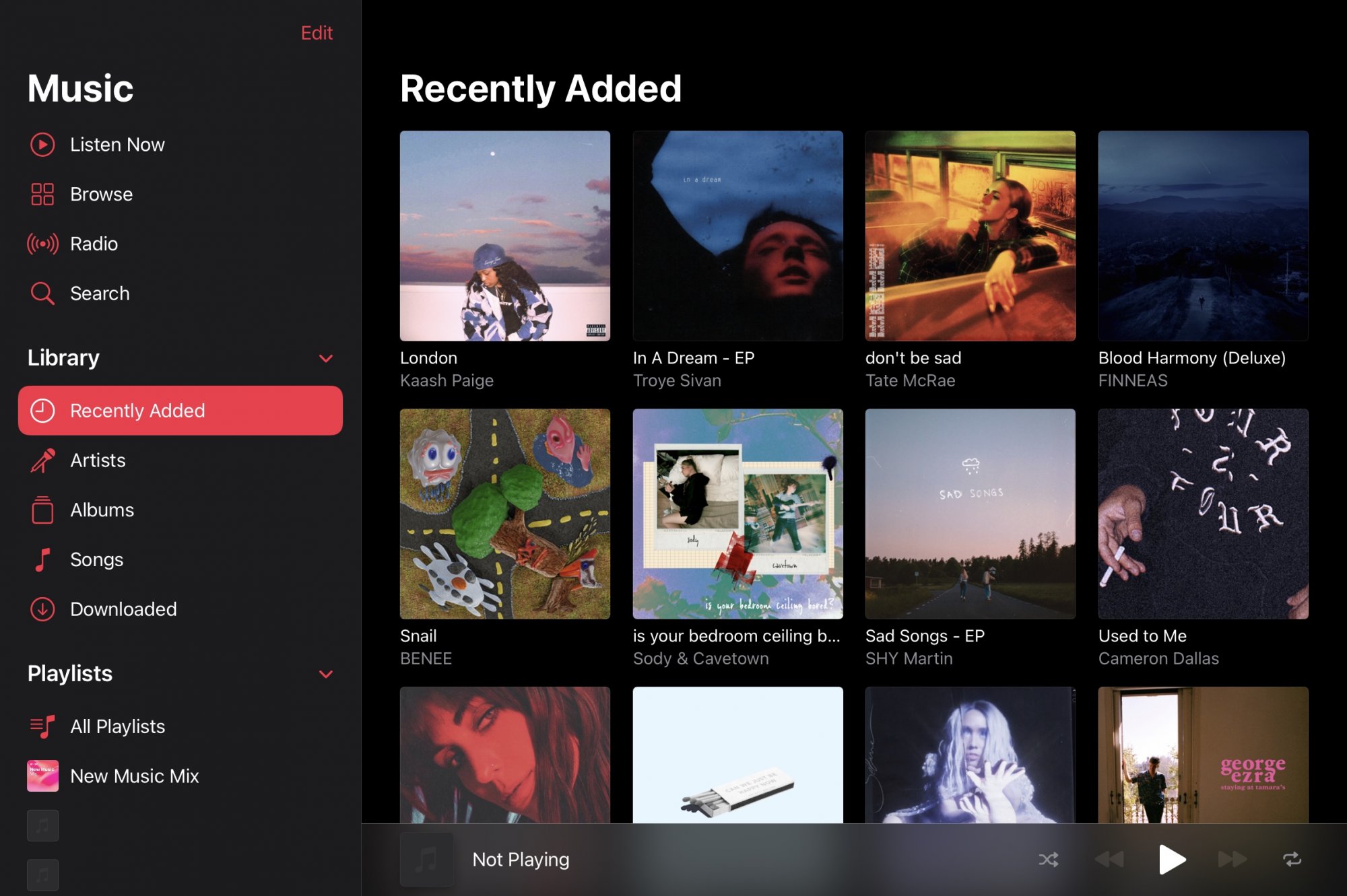
Task: Click the Used to Me title
Action: click(x=1142, y=636)
